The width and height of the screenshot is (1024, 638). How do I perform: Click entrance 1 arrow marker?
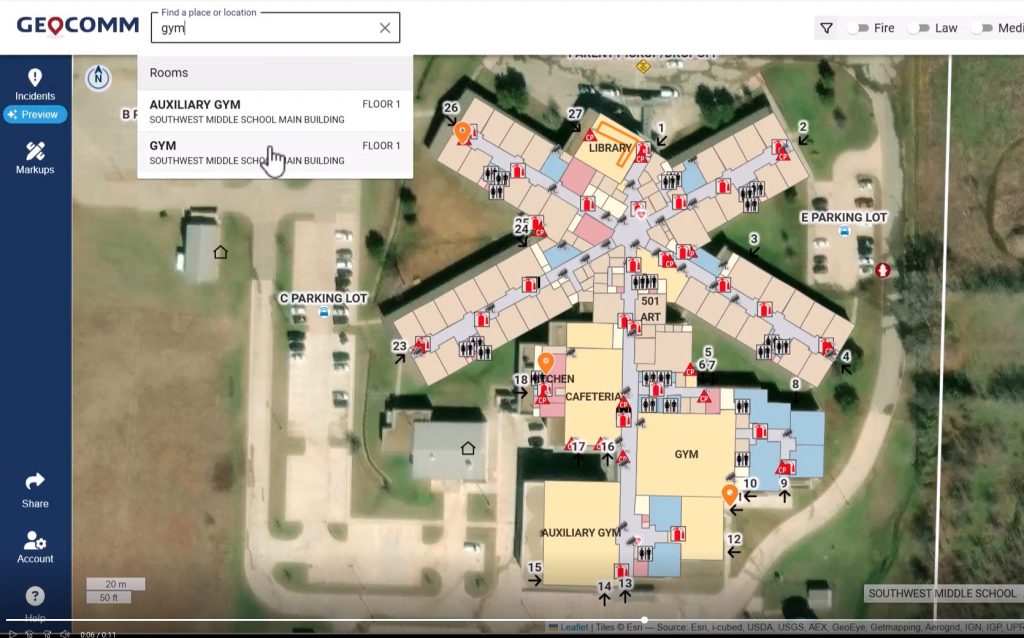tap(662, 140)
